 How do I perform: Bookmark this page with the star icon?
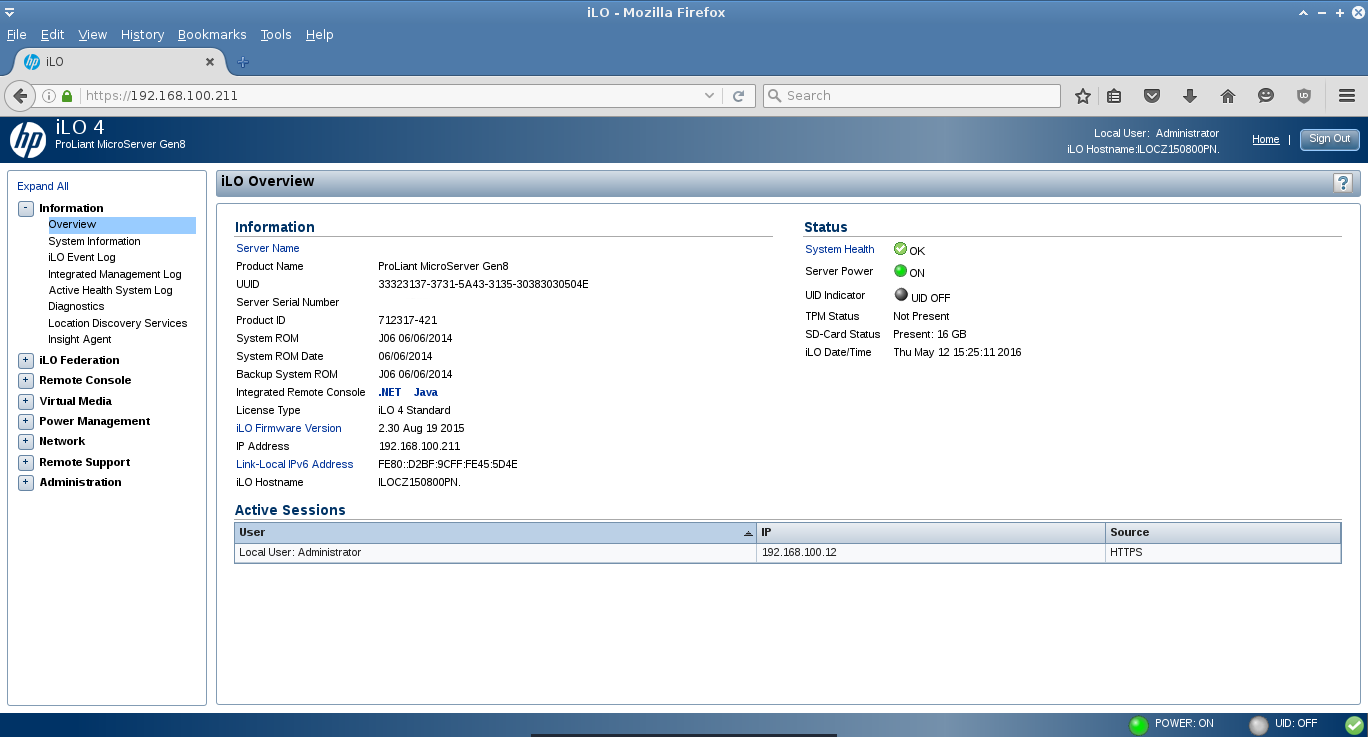(1082, 96)
